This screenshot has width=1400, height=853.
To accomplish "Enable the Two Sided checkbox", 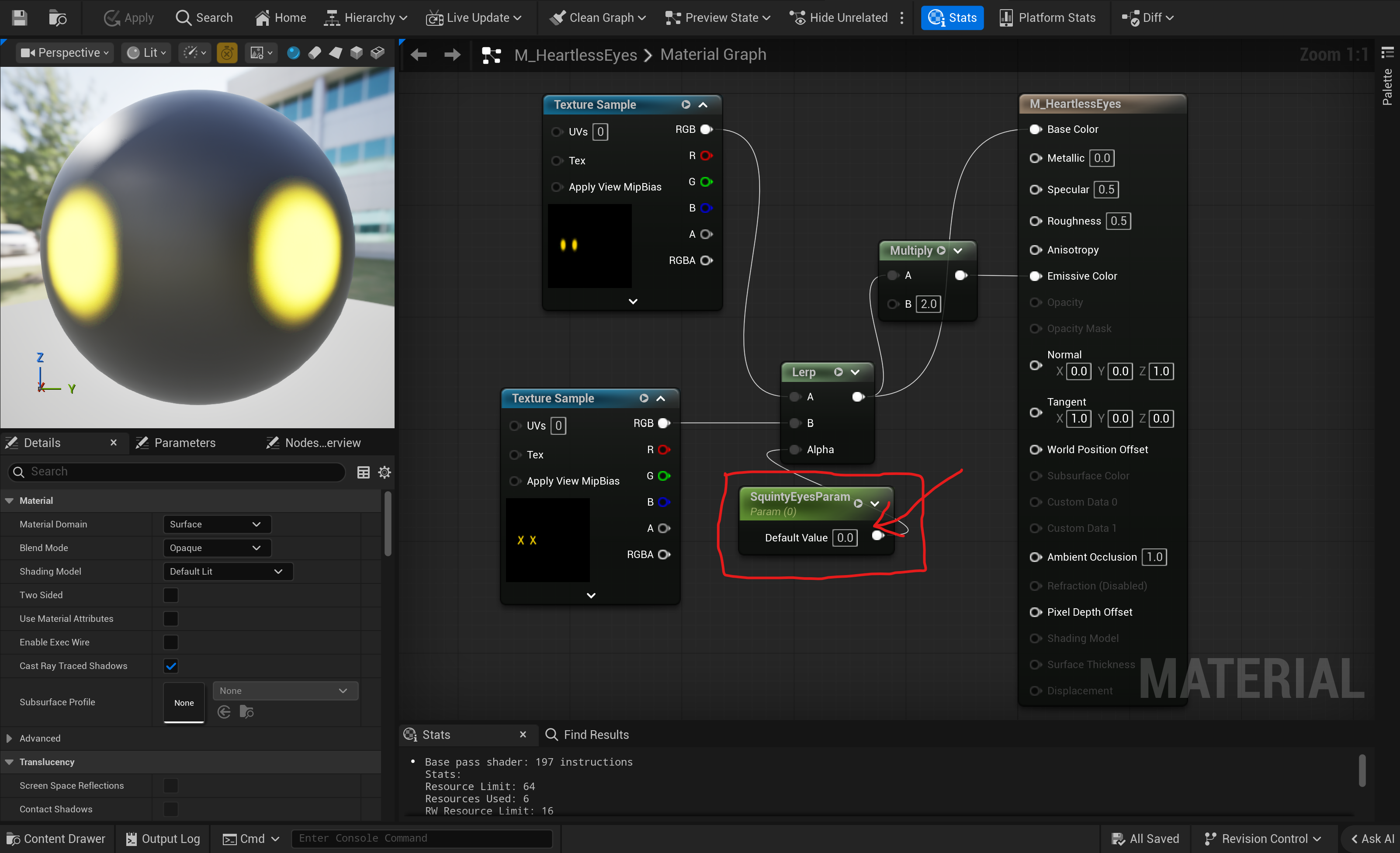I will pos(170,595).
